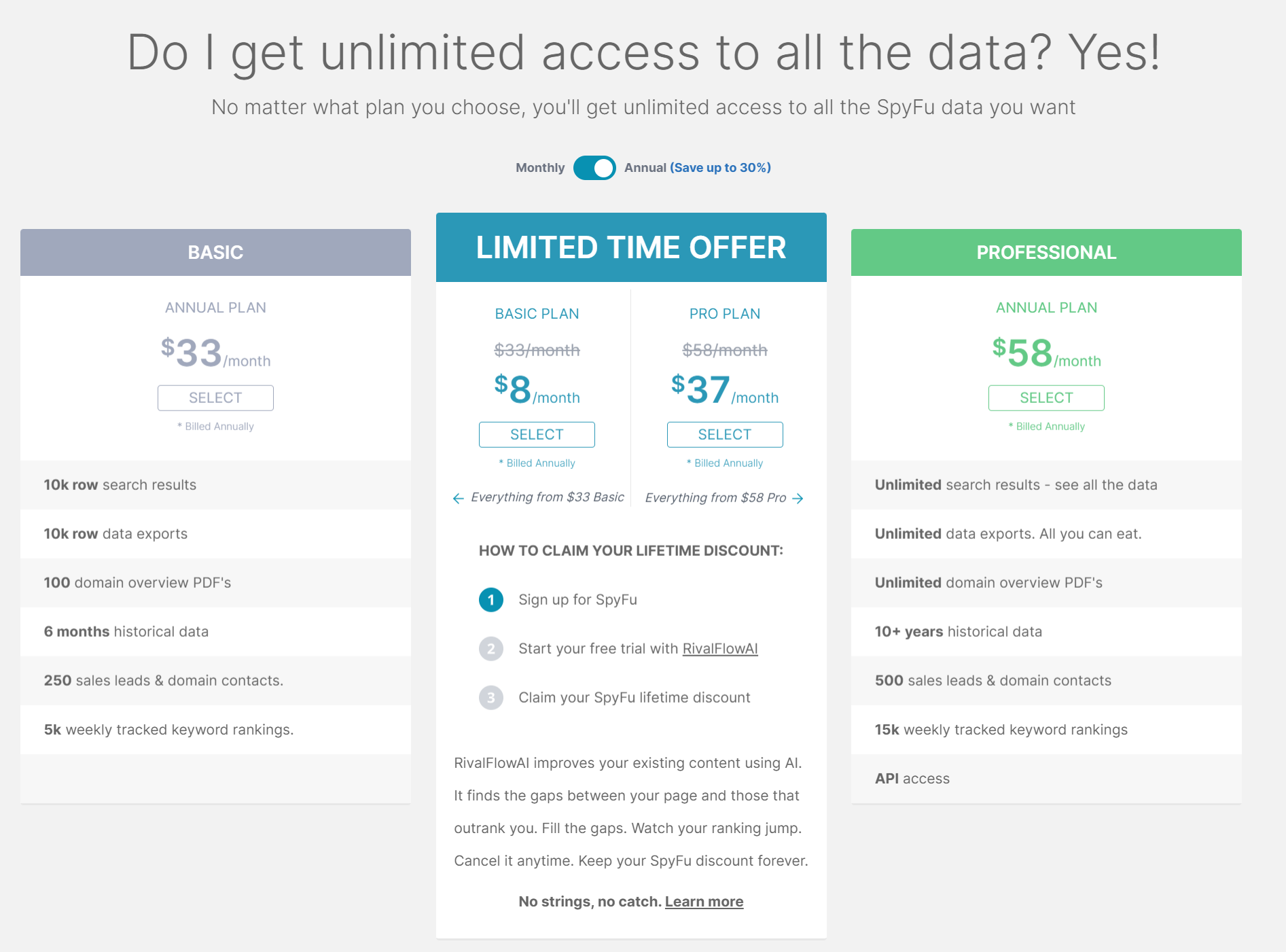The height and width of the screenshot is (952, 1286).
Task: Click the Monthly billing label
Action: [x=540, y=168]
